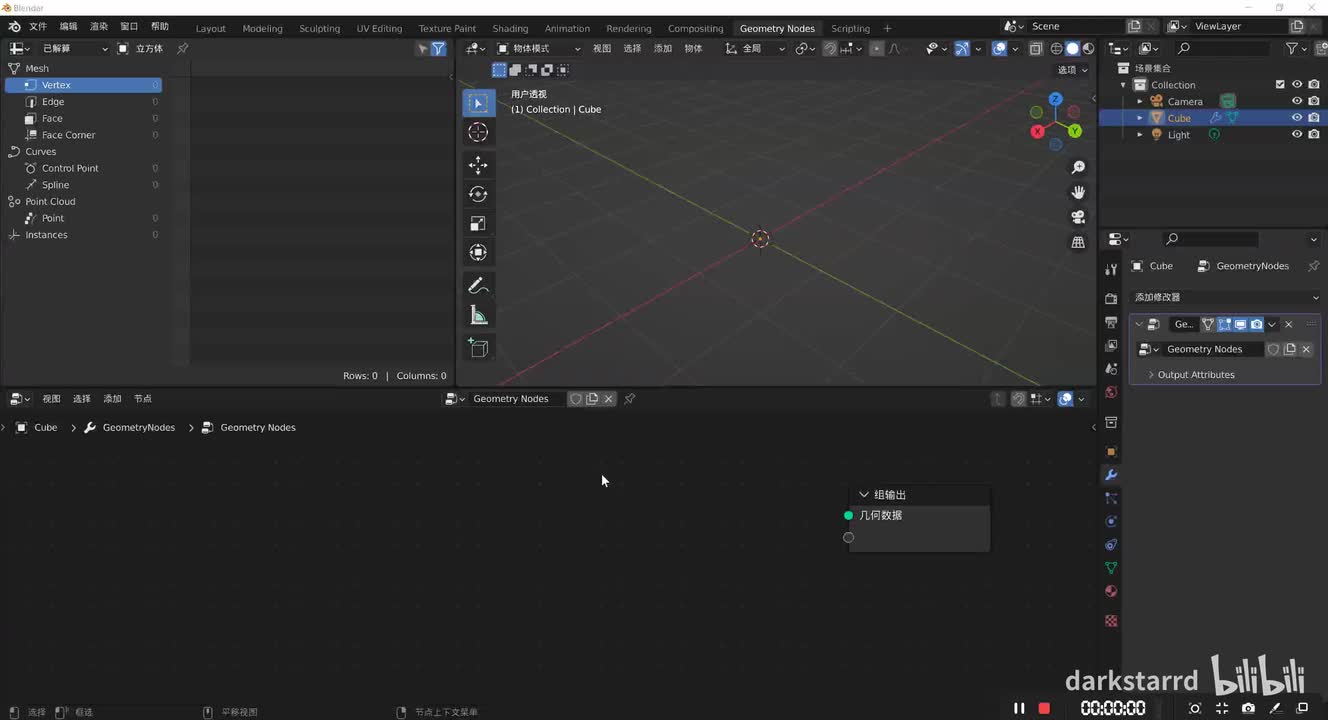
Task: Select the Scale tool in viewport toolbar
Action: pos(478,223)
